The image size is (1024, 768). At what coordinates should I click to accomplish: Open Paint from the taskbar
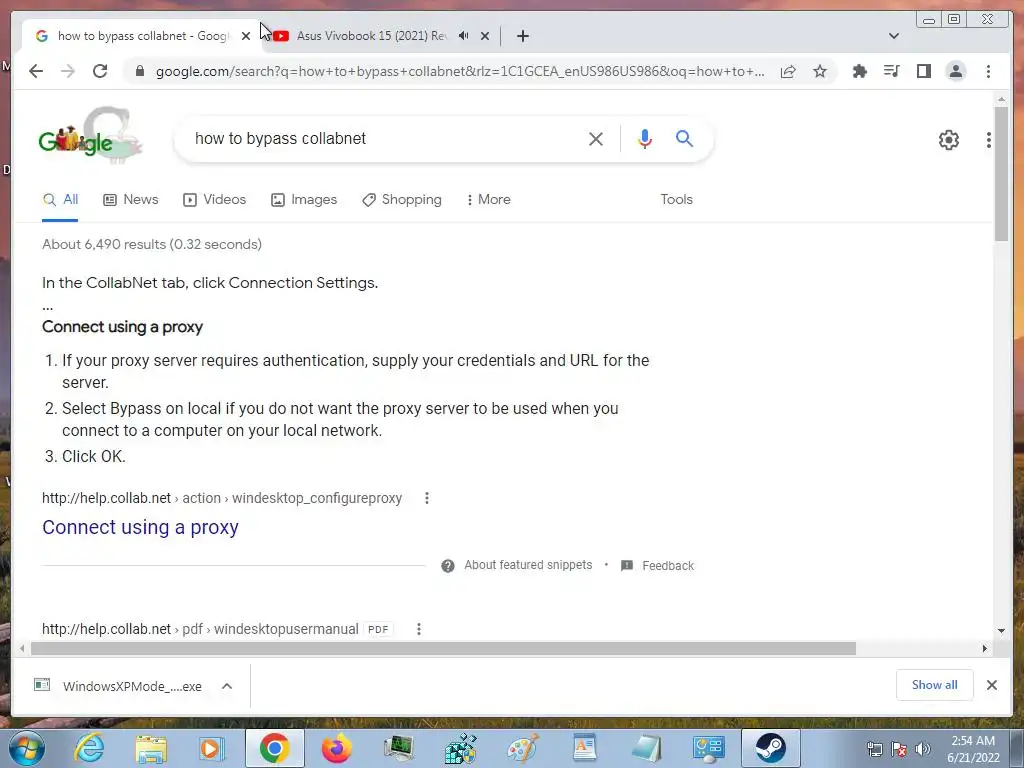[523, 748]
